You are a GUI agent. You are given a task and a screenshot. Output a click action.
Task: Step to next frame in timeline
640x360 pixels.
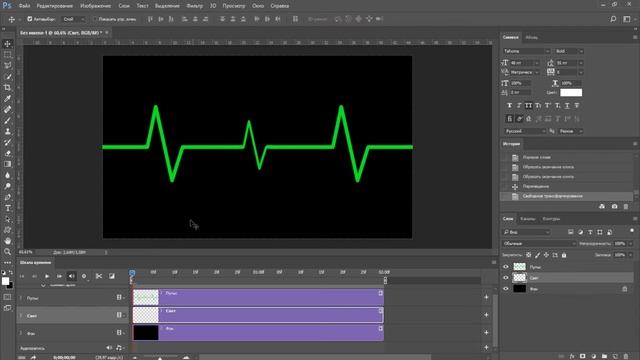coord(59,276)
